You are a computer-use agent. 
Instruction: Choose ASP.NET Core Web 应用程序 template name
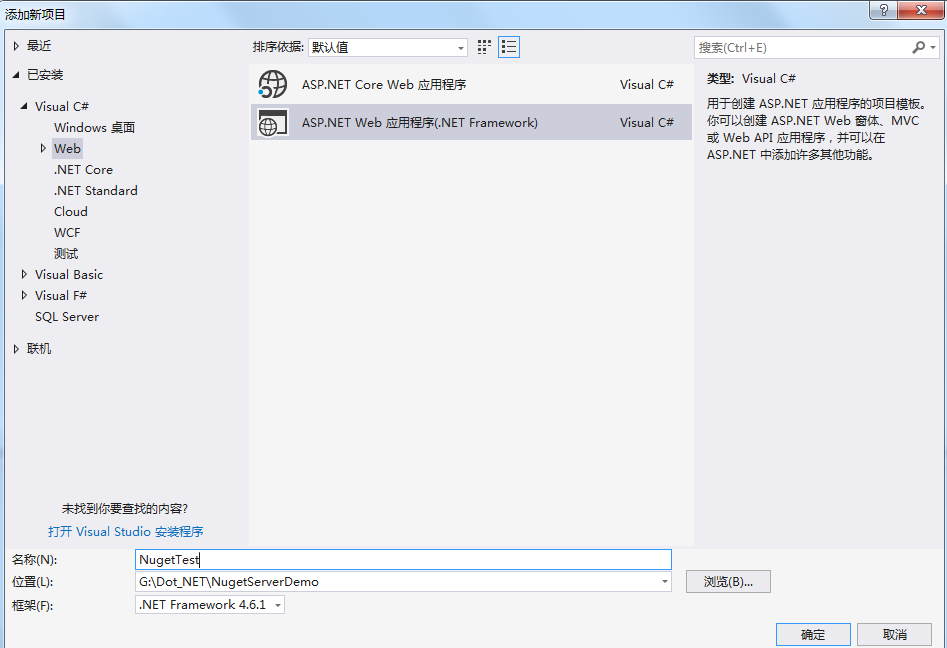[384, 85]
